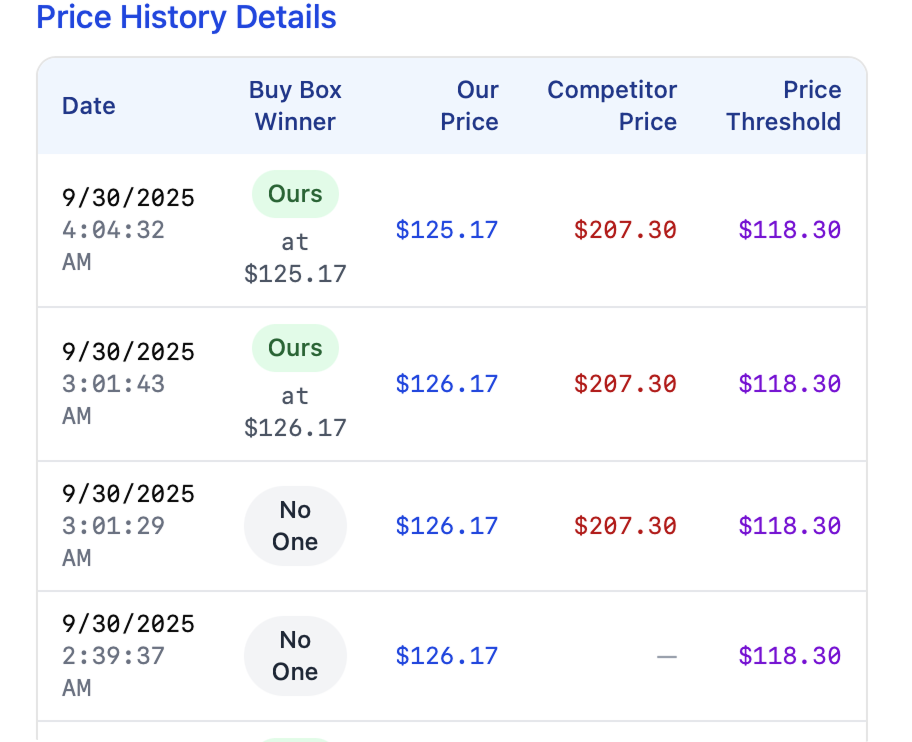The image size is (912, 742).
Task: Click the $125.17 Our Price value
Action: [446, 230]
